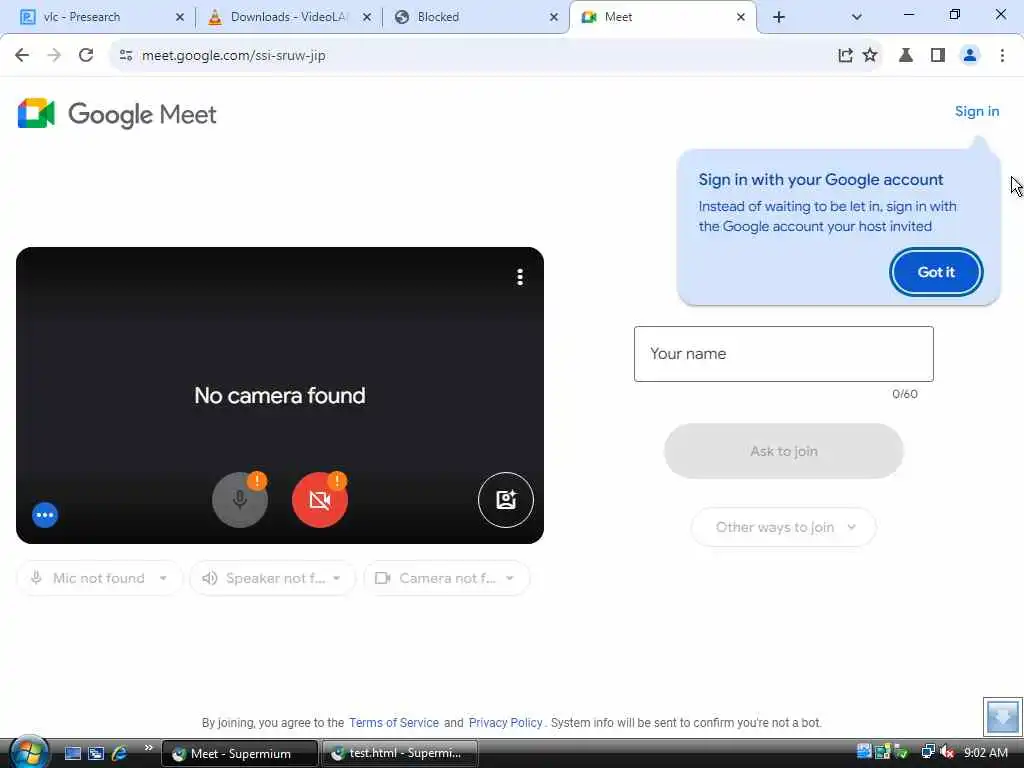
Task: Open the browser three-dot menu
Action: pyautogui.click(x=1002, y=56)
